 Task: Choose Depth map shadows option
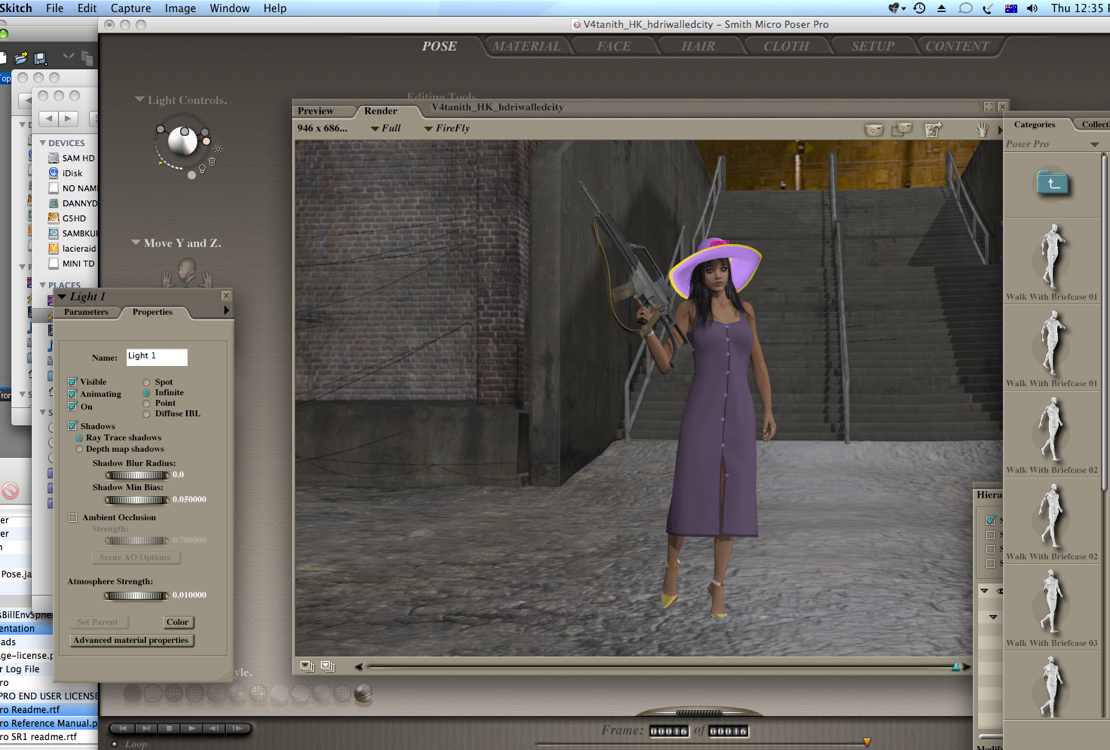click(x=79, y=449)
